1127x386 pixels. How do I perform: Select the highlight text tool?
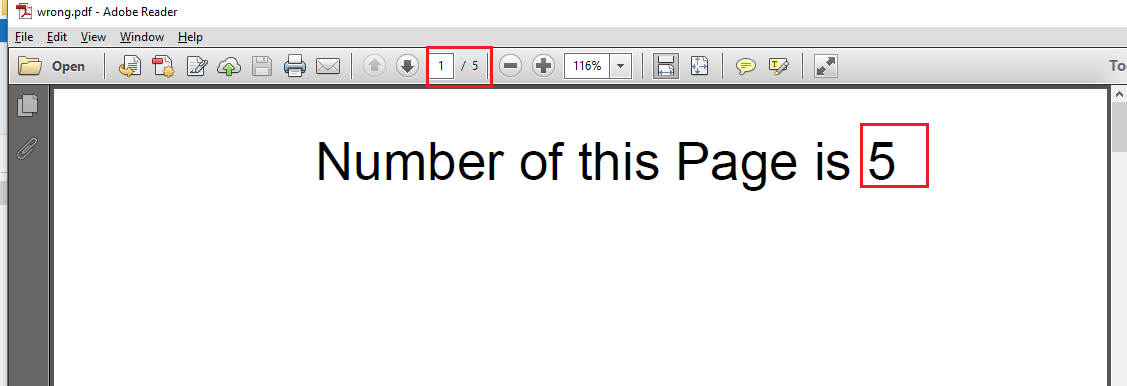[779, 66]
